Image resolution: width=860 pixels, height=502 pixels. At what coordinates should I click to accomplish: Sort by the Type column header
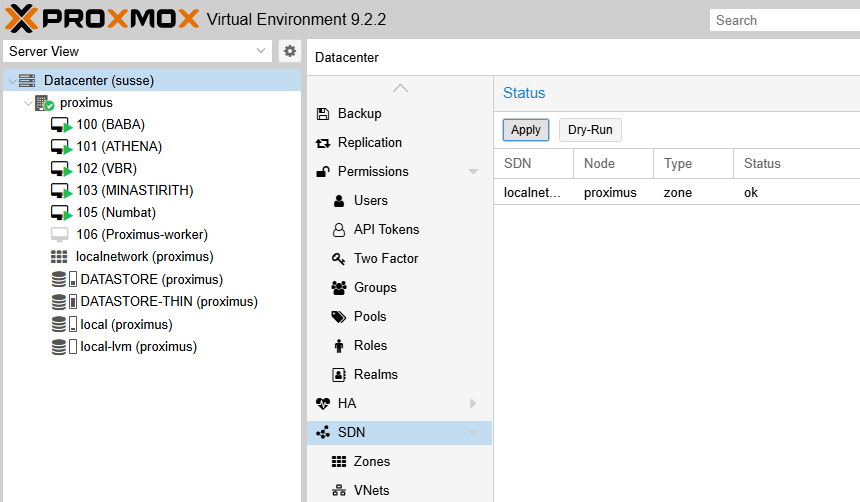694,163
